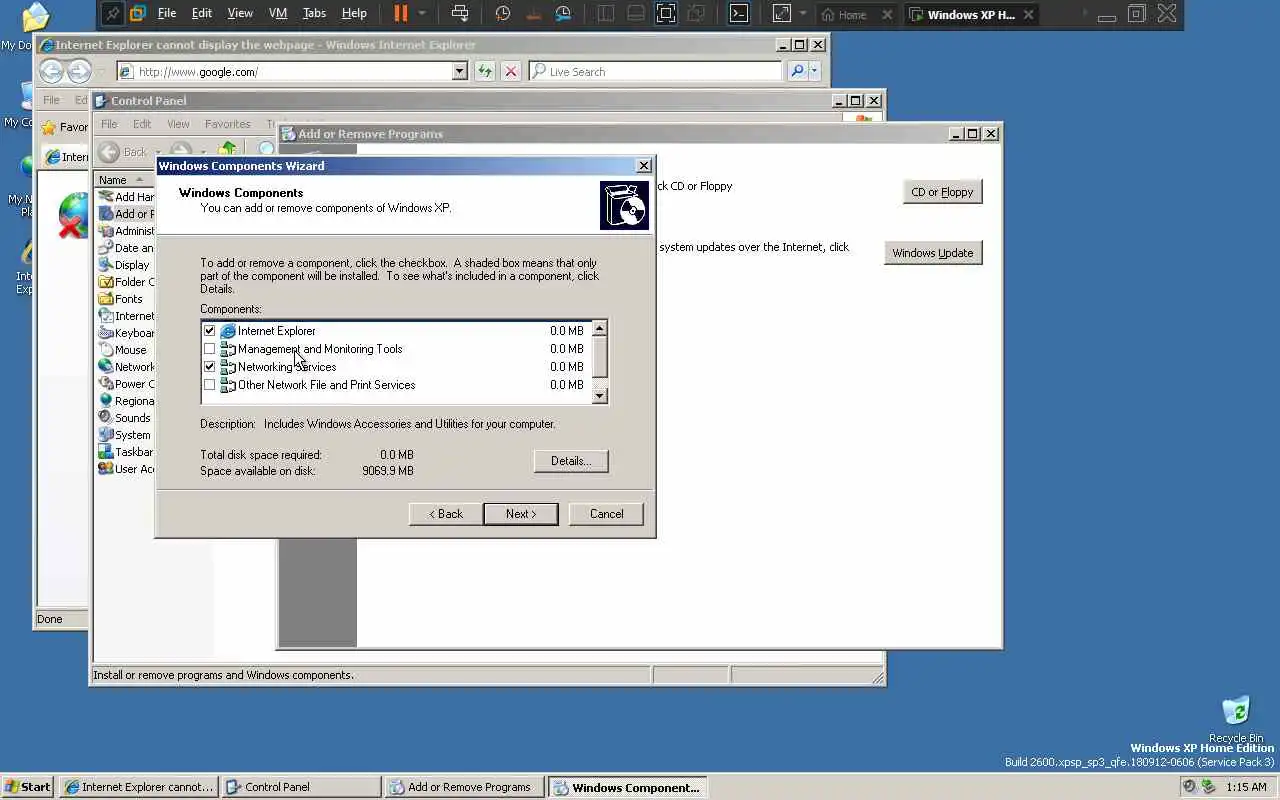Open the snapshot manager
Image resolution: width=1280 pixels, height=800 pixels.
563,13
